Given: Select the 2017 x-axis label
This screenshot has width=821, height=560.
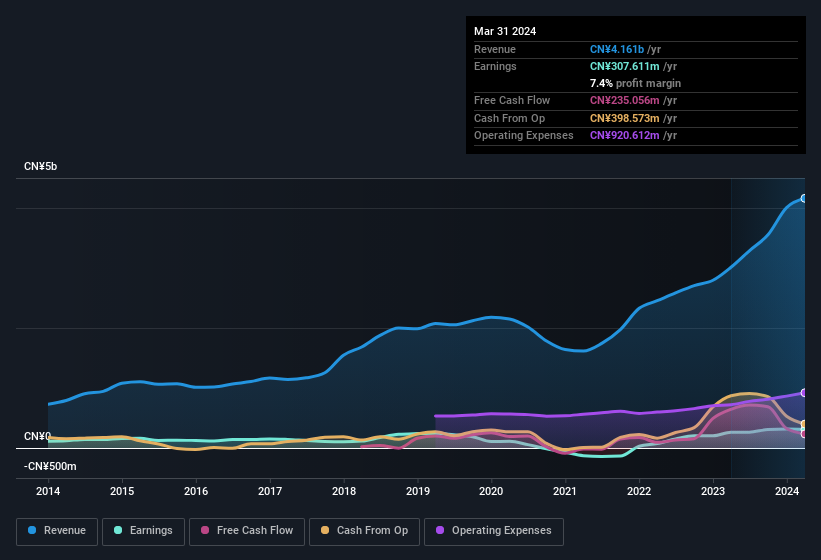Looking at the screenshot, I should pyautogui.click(x=270, y=491).
